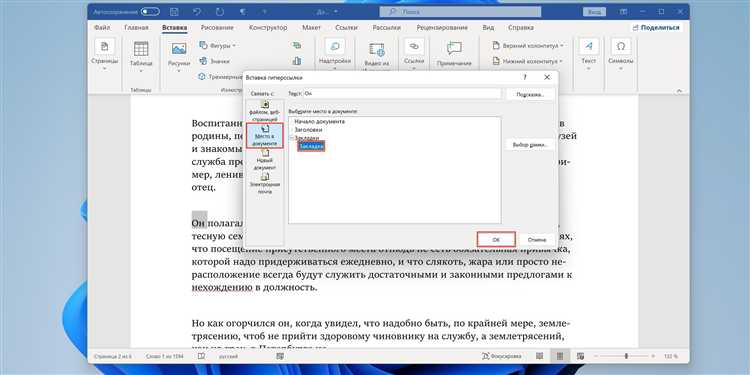The width and height of the screenshot is (750, 375).
Task: Click the Выбор рамки button
Action: pos(530,144)
